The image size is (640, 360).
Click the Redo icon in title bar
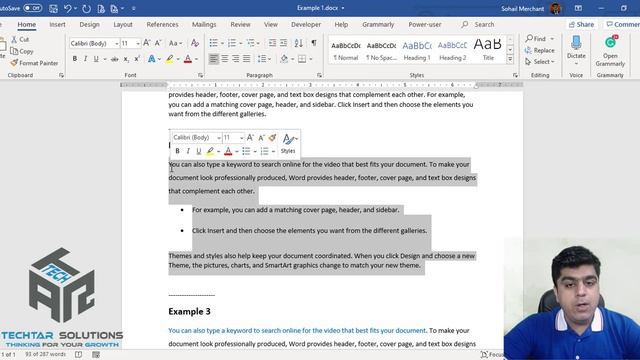[x=86, y=8]
